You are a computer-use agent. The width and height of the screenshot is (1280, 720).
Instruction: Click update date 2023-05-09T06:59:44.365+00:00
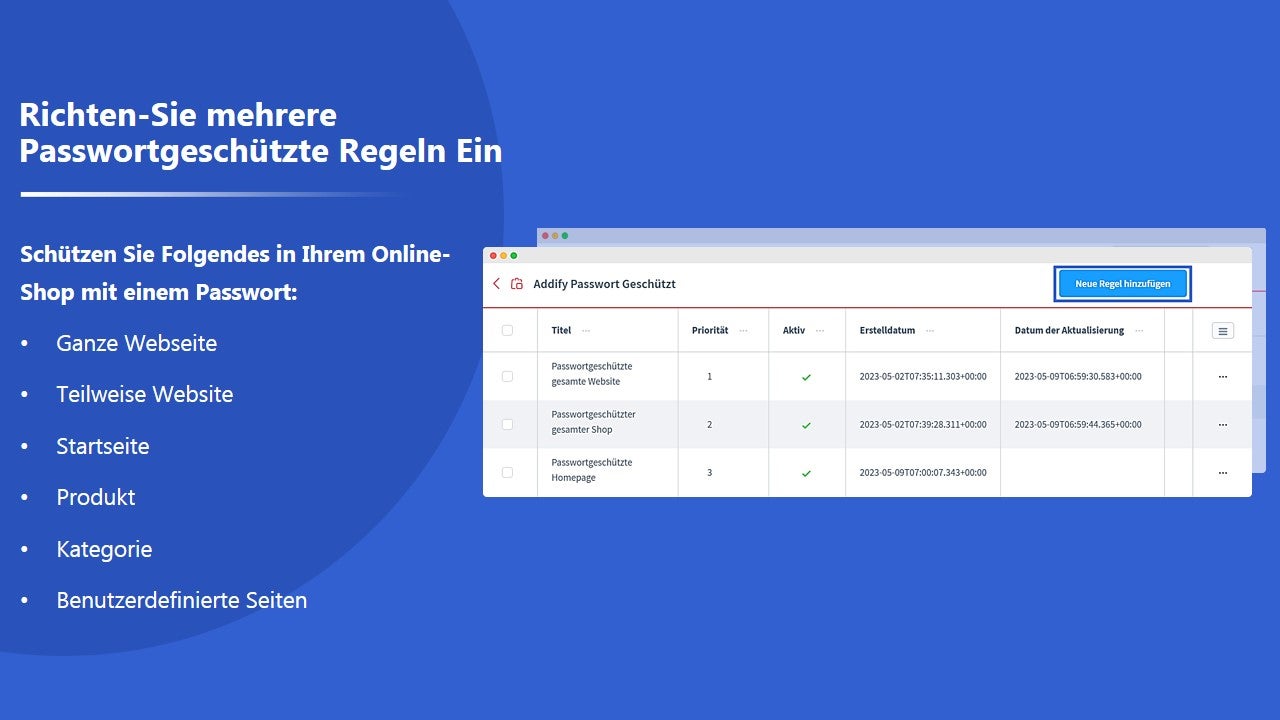coord(1078,425)
